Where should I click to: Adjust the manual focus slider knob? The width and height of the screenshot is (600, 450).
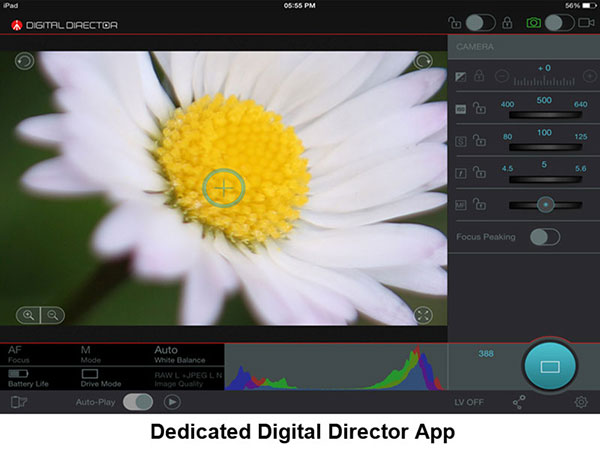coord(545,204)
